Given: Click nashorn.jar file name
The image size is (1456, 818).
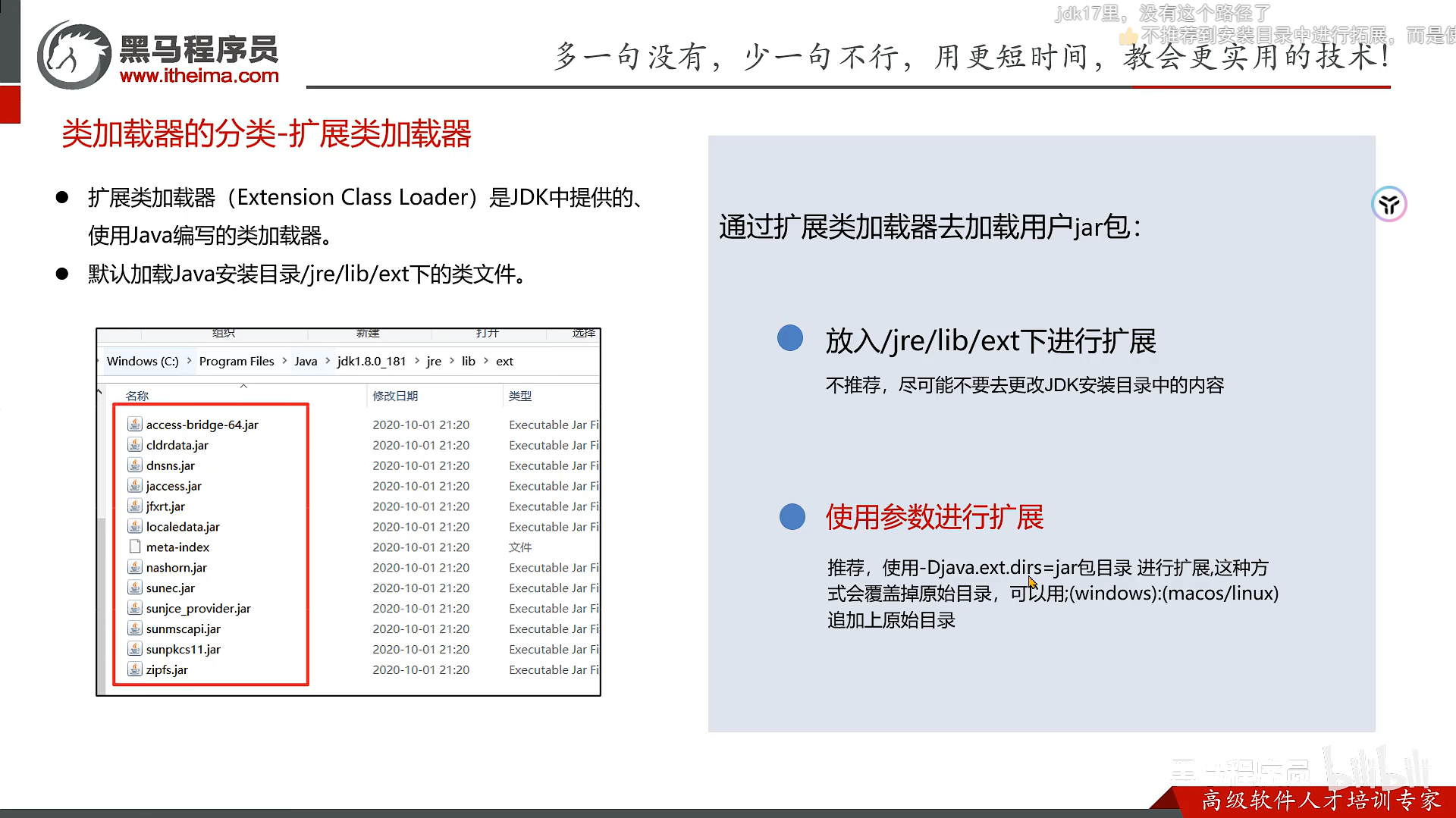Looking at the screenshot, I should point(176,568).
